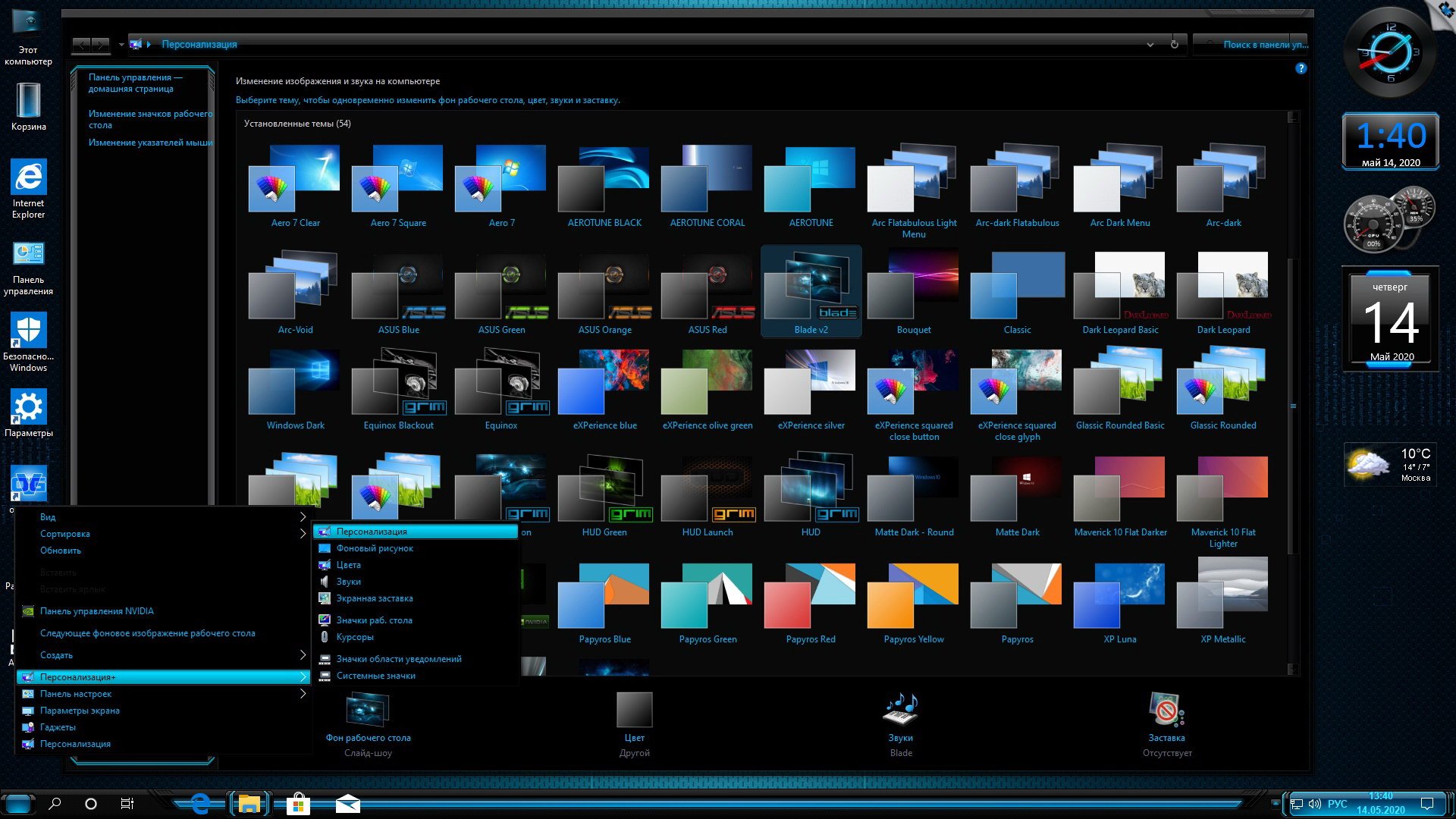Image resolution: width=1456 pixels, height=819 pixels.
Task: Open File Explorer from the taskbar
Action: [249, 804]
